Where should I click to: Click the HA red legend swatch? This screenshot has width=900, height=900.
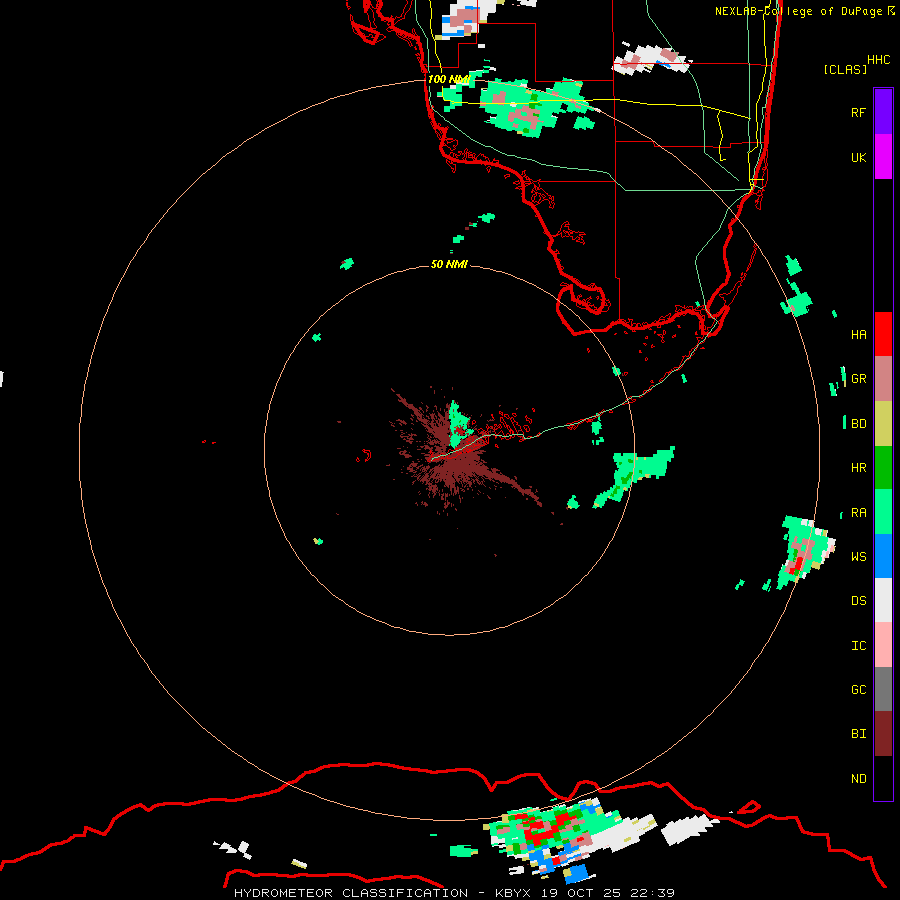883,334
